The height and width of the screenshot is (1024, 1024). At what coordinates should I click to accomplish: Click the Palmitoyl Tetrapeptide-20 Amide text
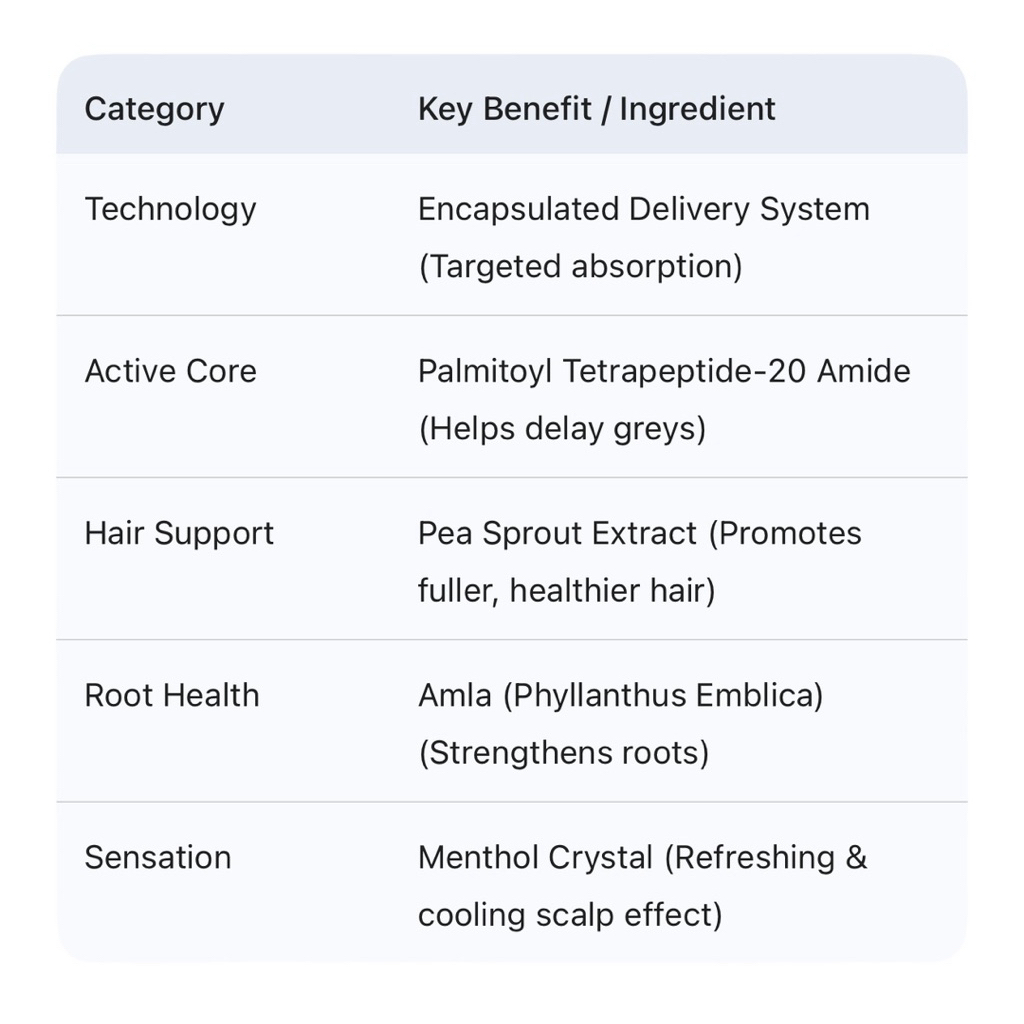point(664,371)
